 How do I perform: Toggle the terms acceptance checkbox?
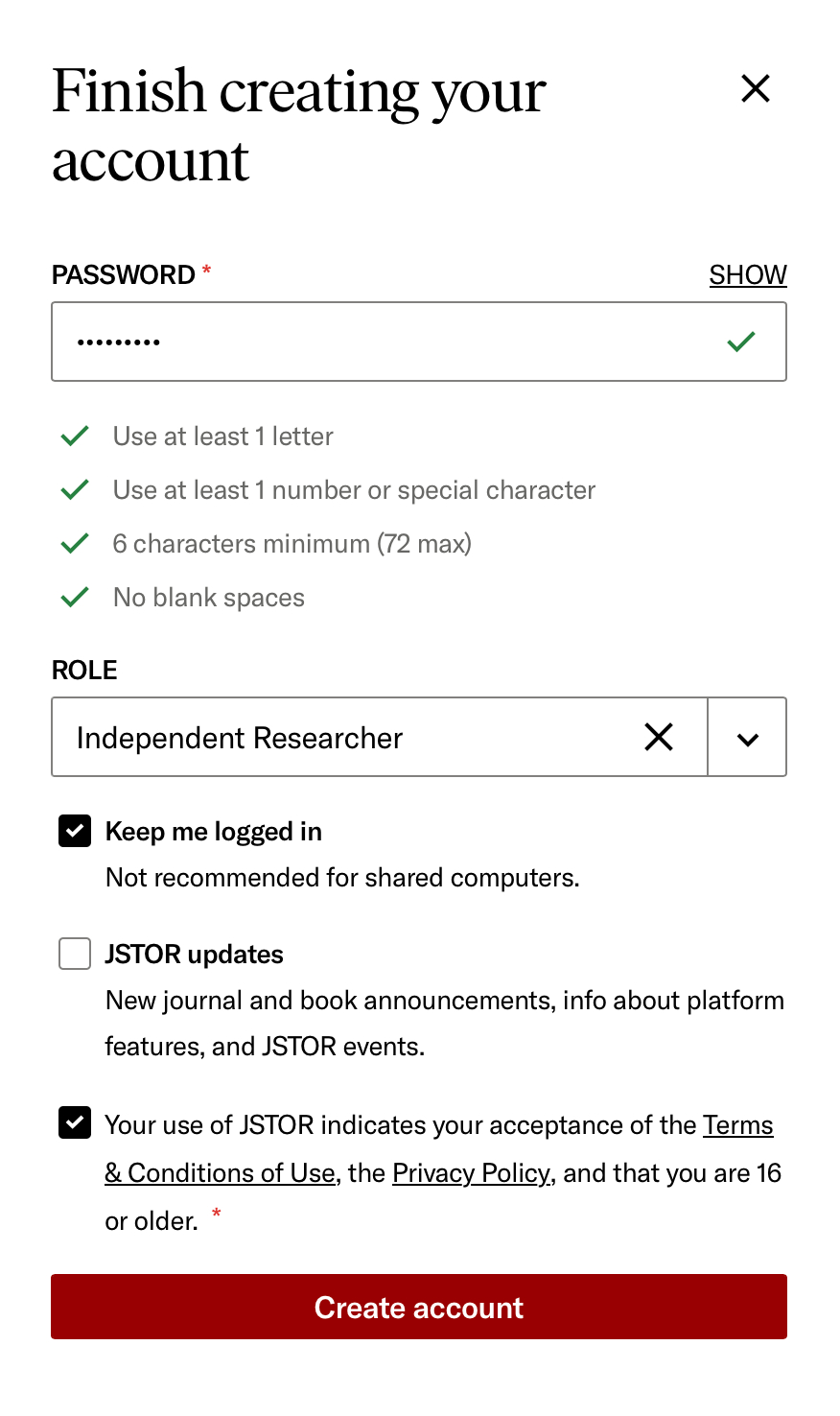point(75,1122)
